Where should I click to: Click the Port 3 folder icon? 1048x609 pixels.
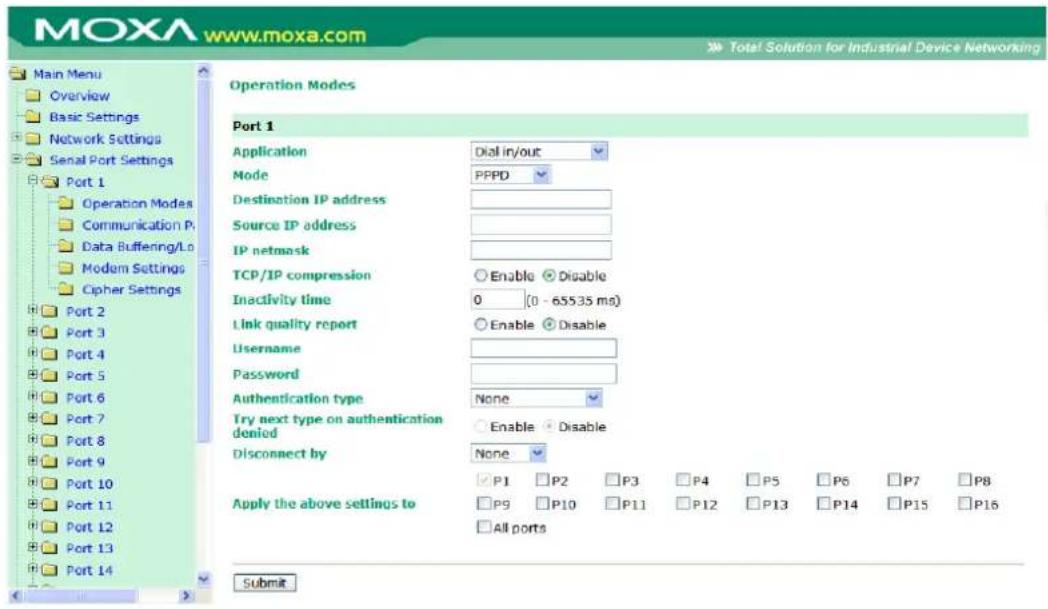pos(50,333)
